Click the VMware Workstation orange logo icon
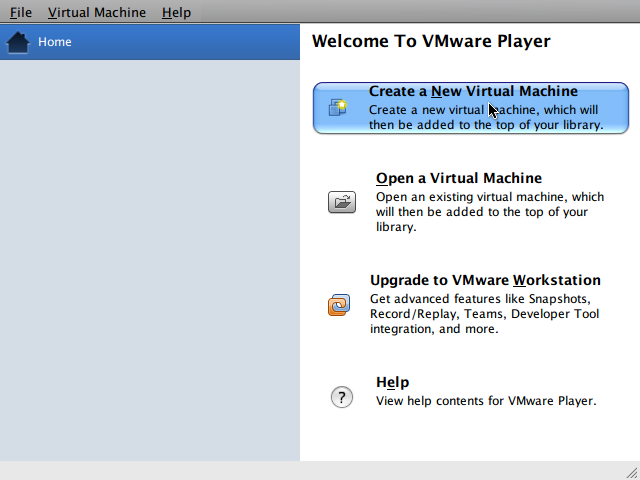The height and width of the screenshot is (480, 640). pos(339,305)
